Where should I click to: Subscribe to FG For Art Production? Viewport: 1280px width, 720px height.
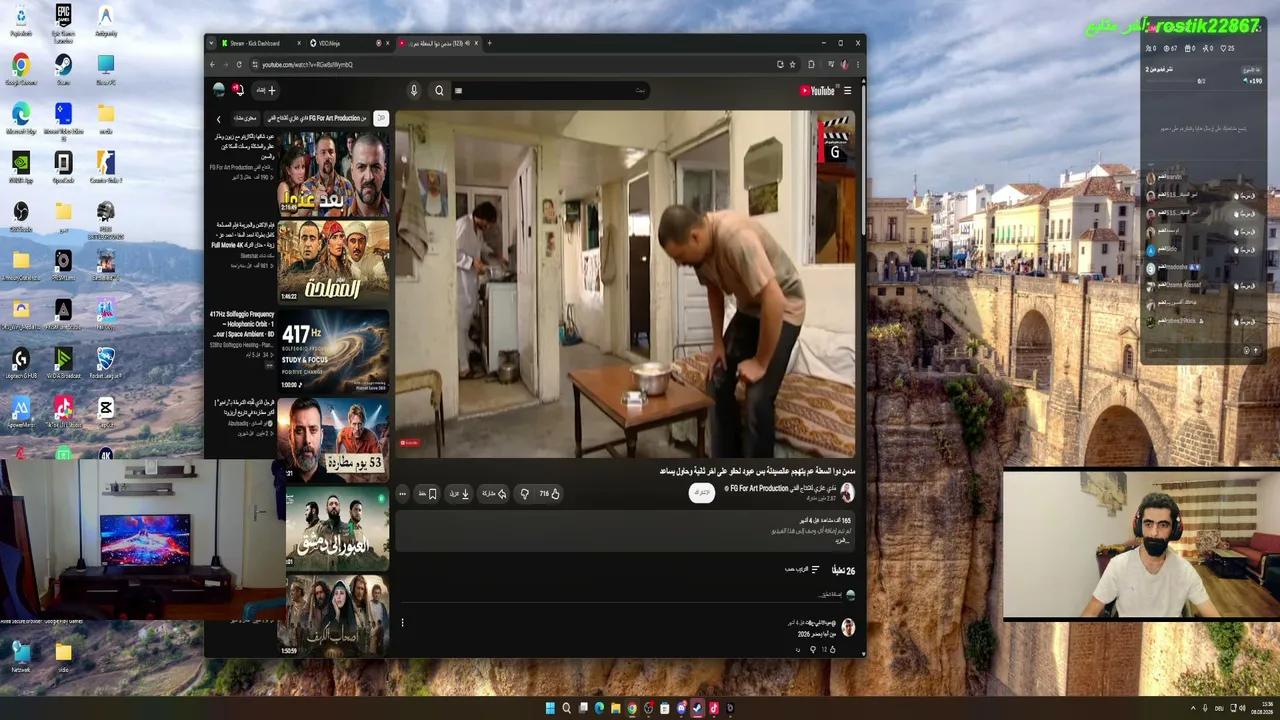pyautogui.click(x=703, y=493)
